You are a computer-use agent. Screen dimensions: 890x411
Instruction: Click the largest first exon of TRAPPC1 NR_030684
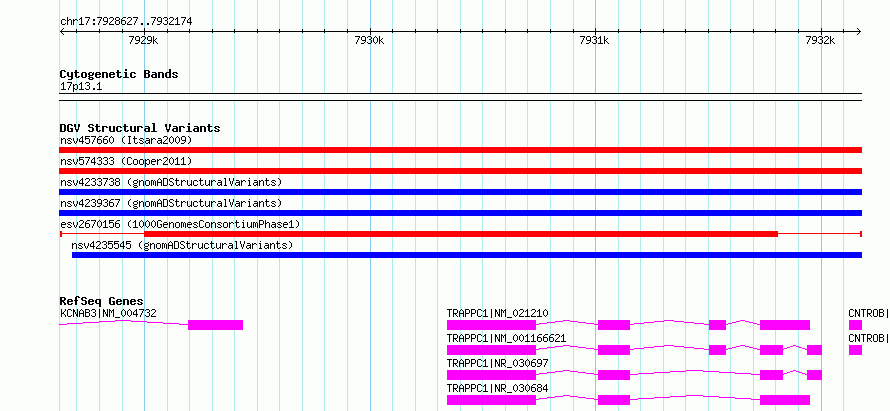[492, 400]
